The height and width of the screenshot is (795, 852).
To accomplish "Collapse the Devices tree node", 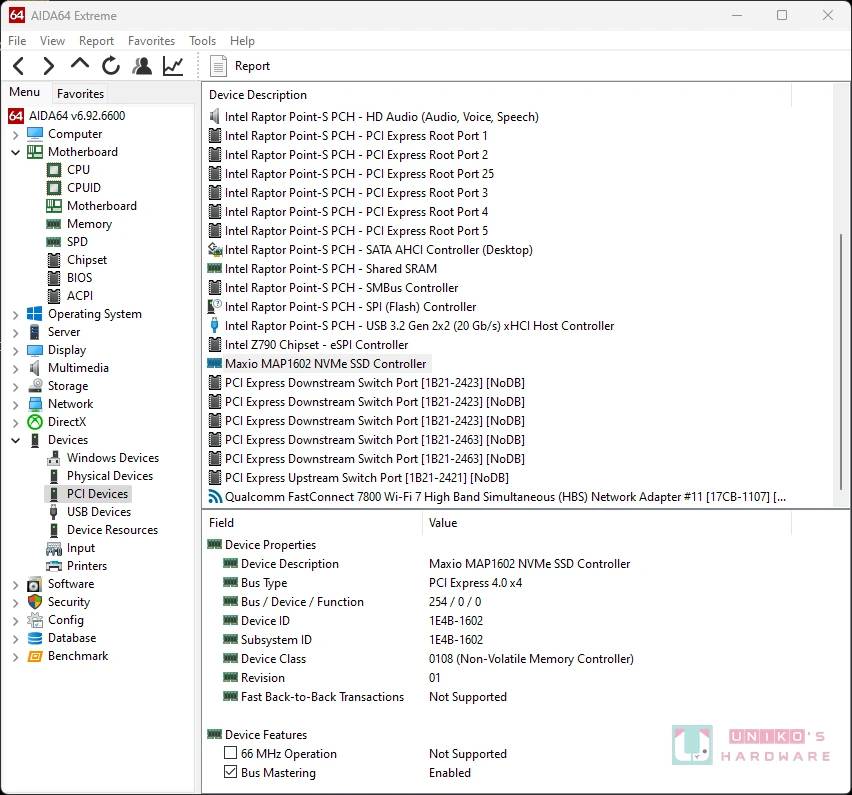I will (16, 440).
